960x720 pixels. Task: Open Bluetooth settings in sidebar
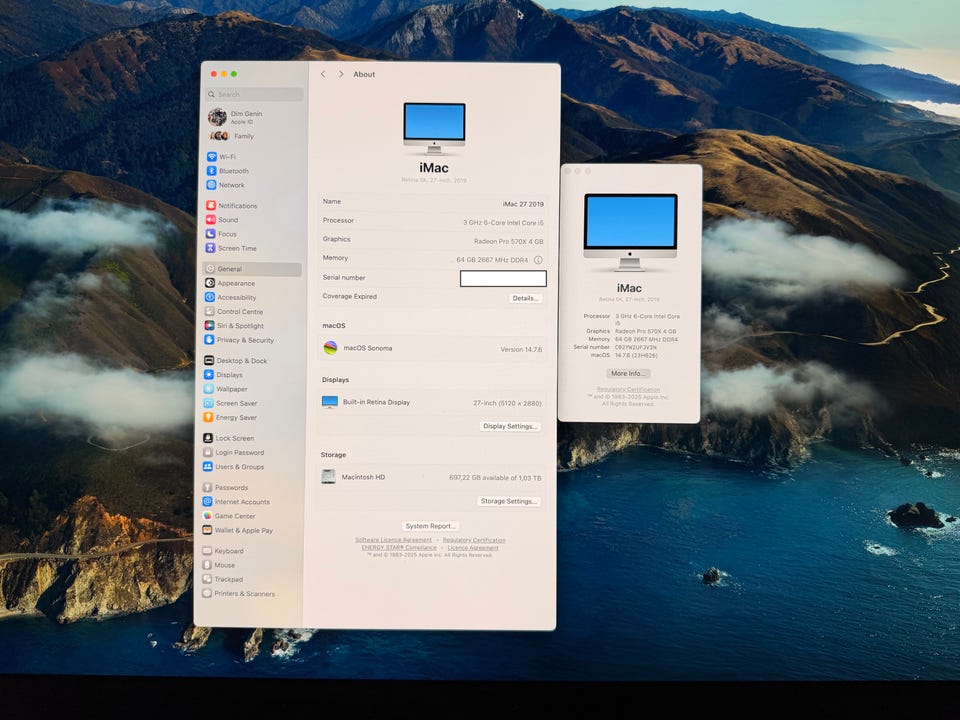[227, 171]
